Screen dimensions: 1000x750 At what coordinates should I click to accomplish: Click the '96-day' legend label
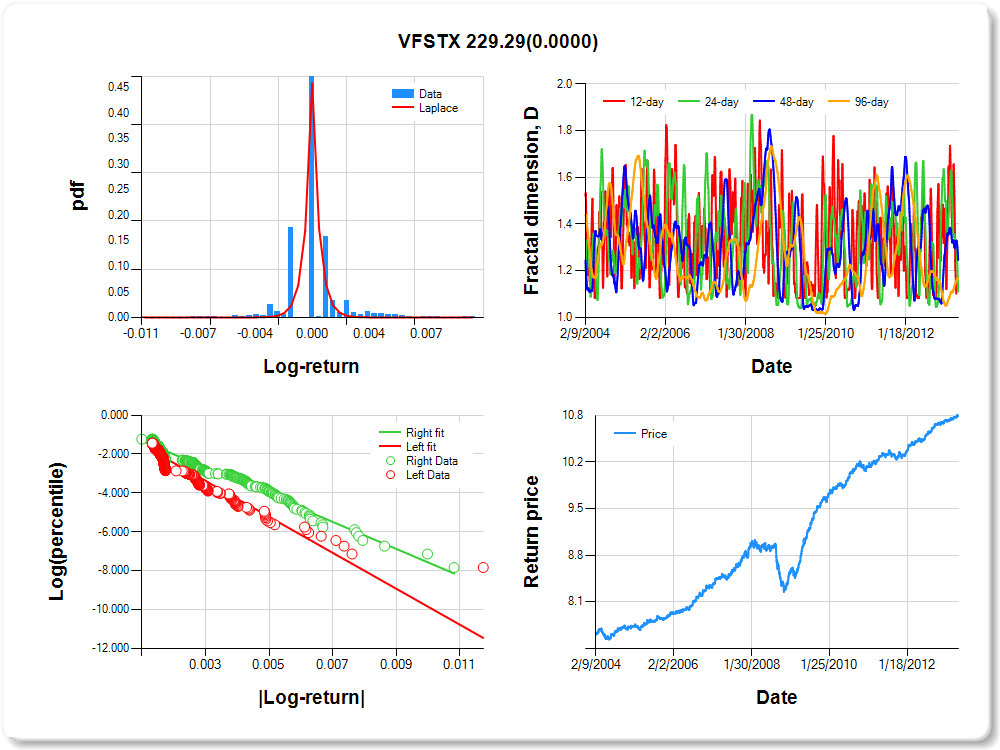(x=872, y=102)
